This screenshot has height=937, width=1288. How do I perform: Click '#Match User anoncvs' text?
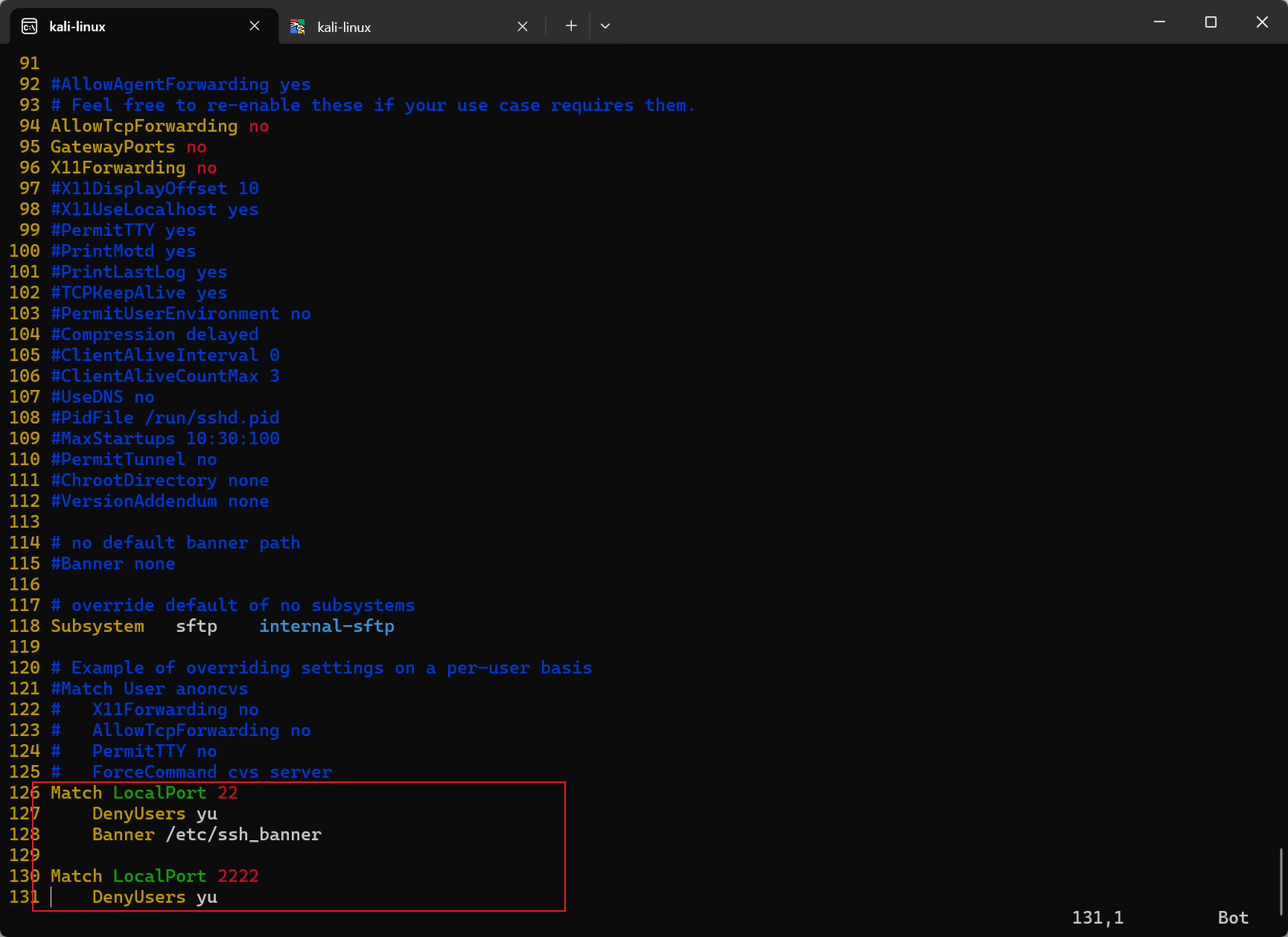(150, 689)
